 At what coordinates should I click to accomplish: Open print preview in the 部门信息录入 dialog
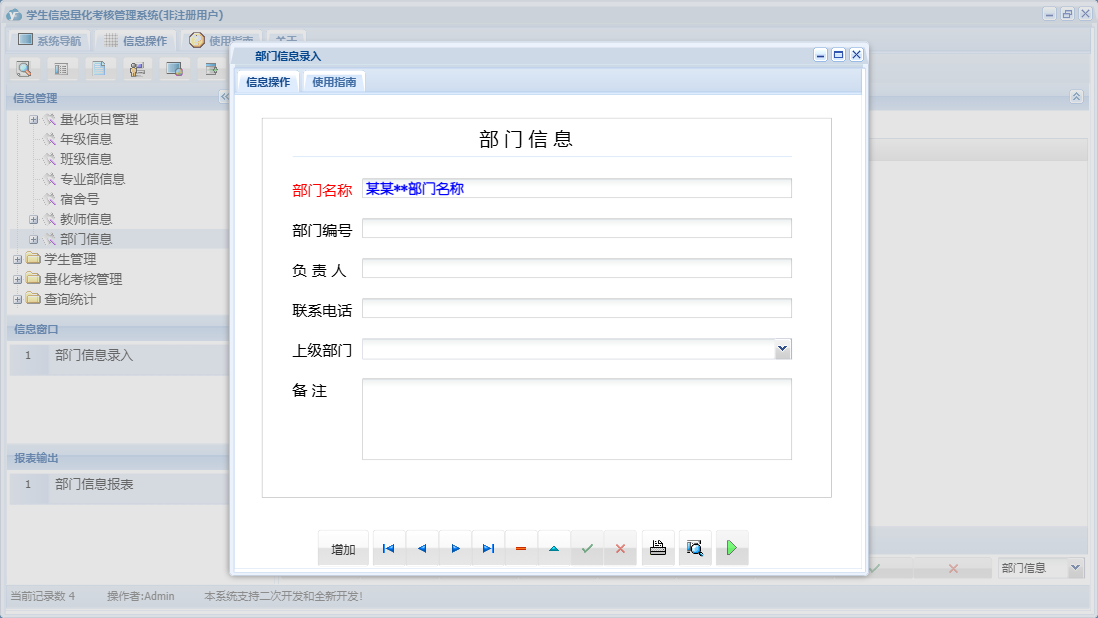coord(695,547)
